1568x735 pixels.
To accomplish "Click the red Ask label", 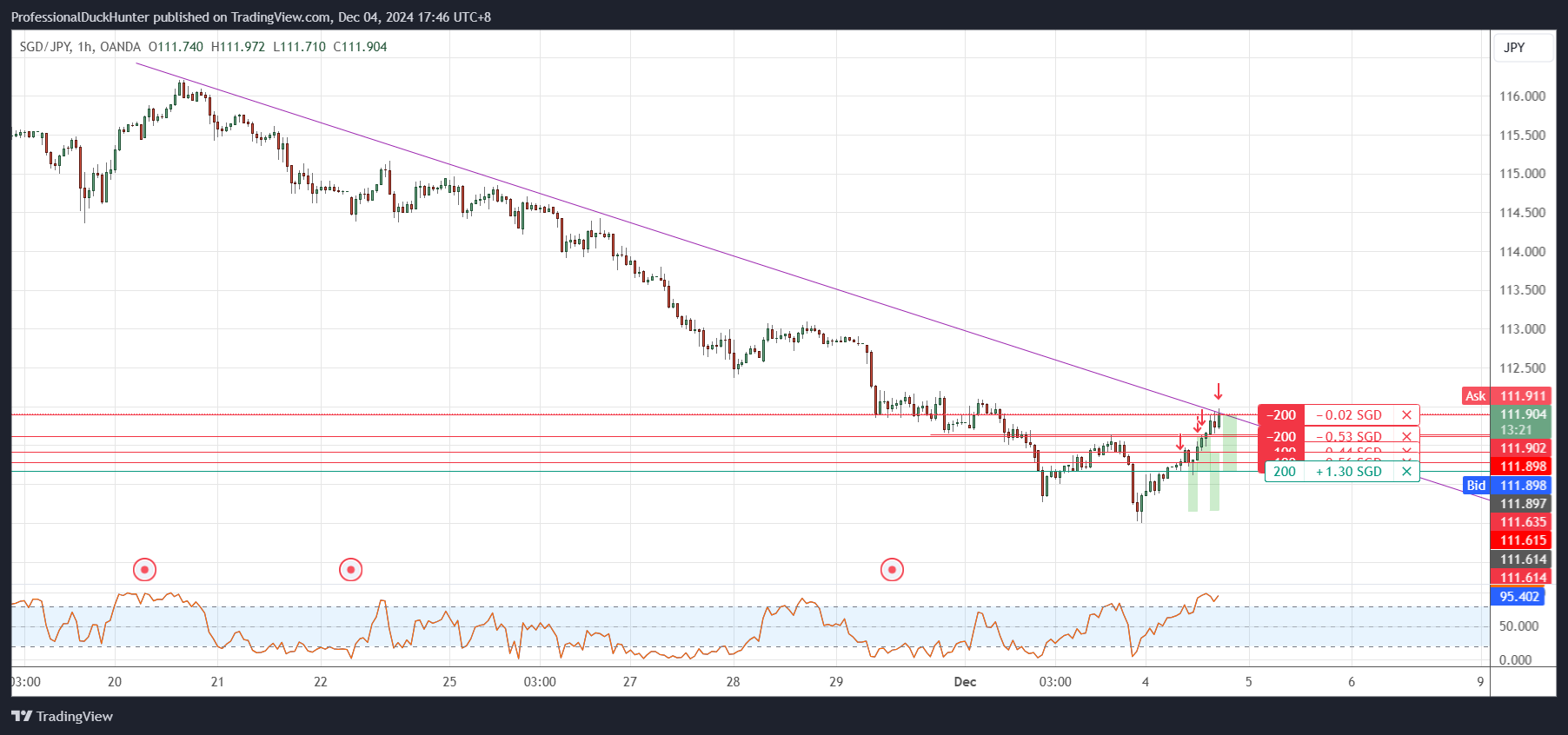I will [x=1476, y=396].
